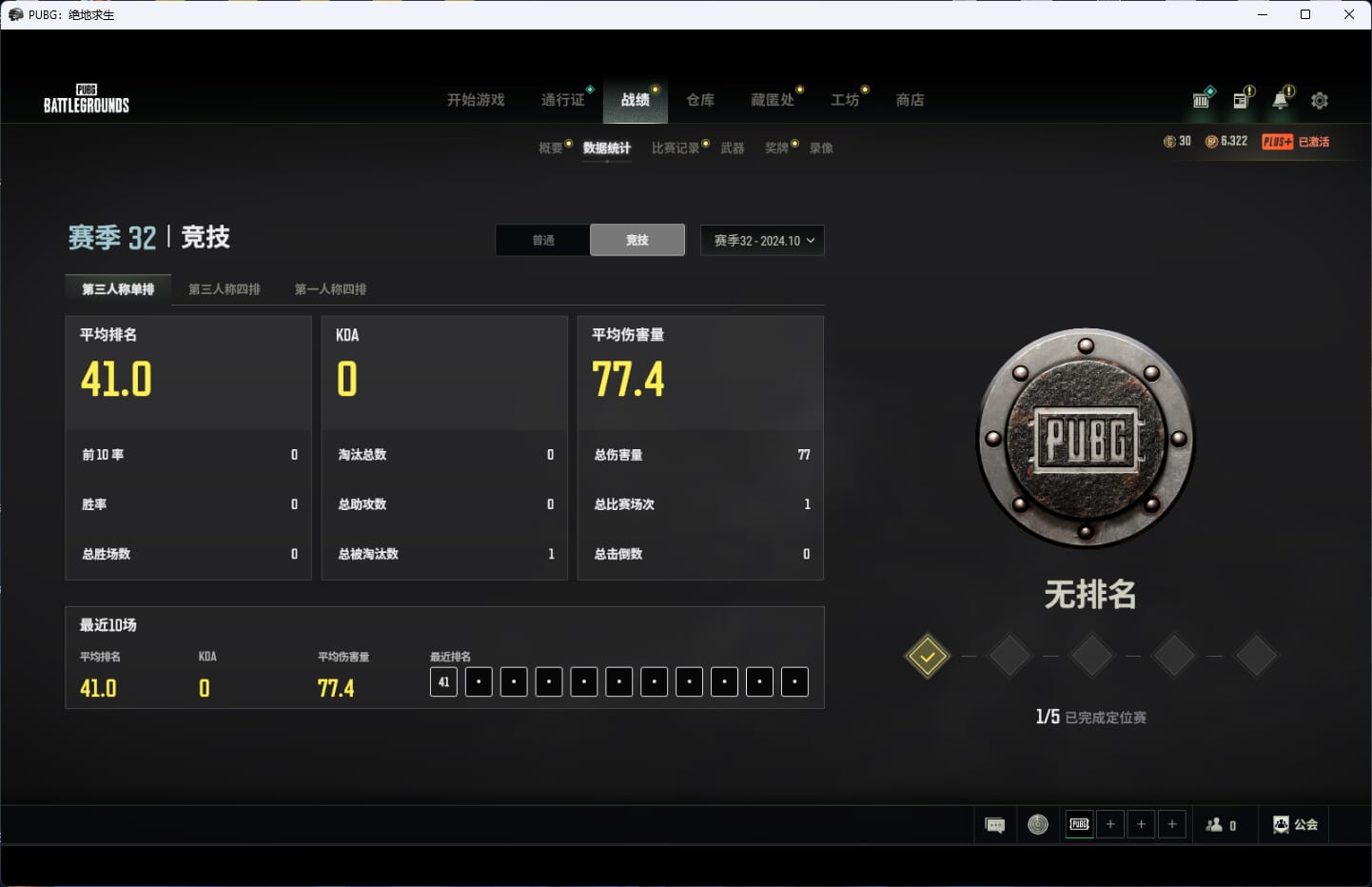Toggle stats mode to 竞技
This screenshot has height=887, width=1372.
click(x=637, y=240)
